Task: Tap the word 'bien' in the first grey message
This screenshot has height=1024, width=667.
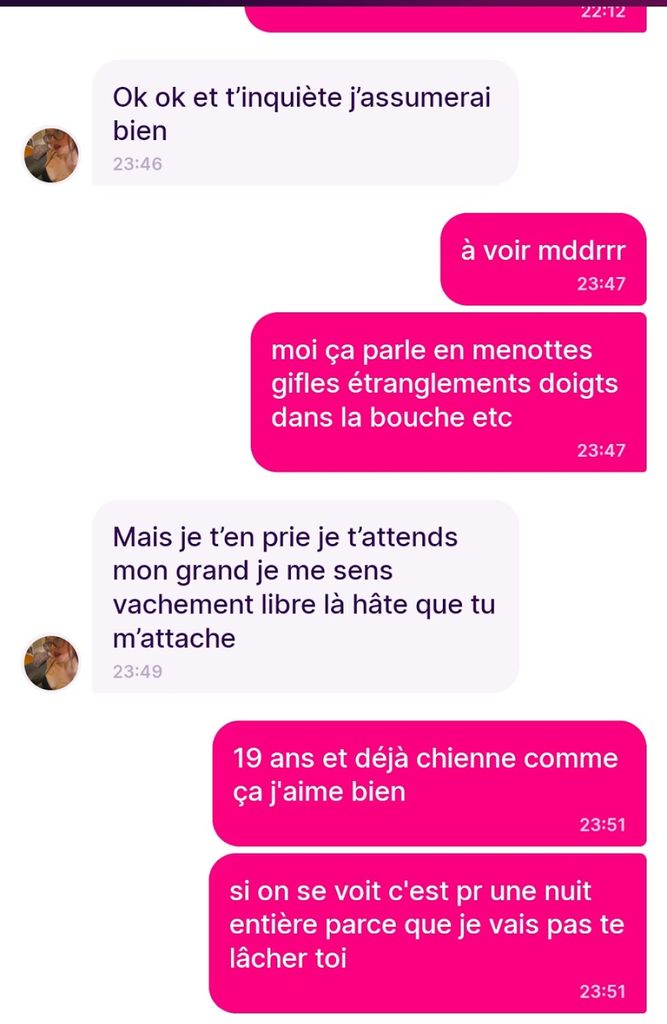Action: 140,131
